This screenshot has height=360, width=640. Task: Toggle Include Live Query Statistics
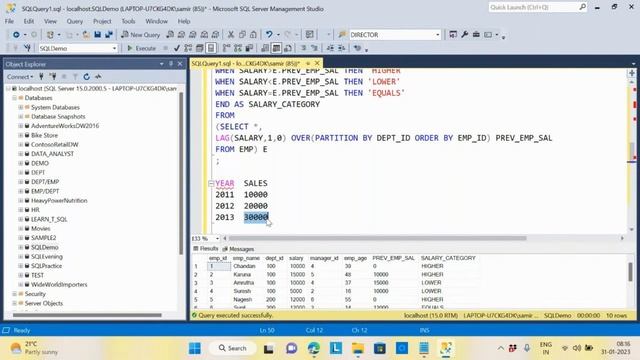click(238, 48)
